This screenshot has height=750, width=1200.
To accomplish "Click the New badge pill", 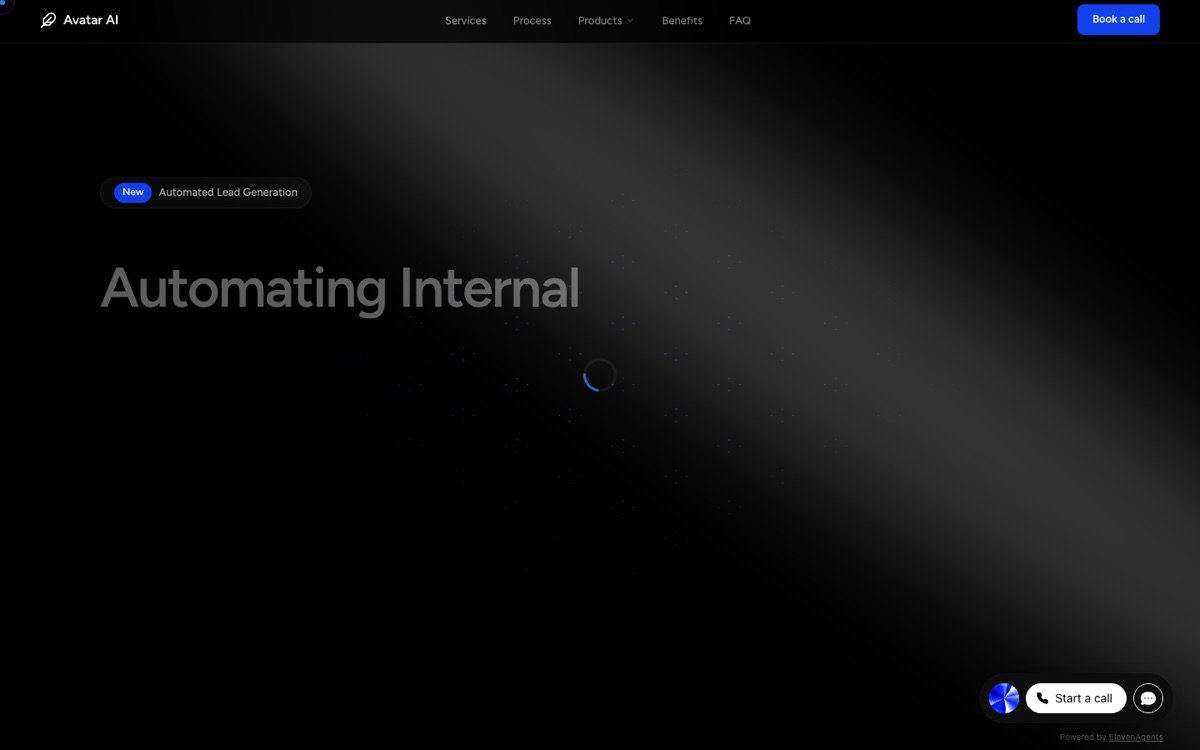I will click(133, 192).
